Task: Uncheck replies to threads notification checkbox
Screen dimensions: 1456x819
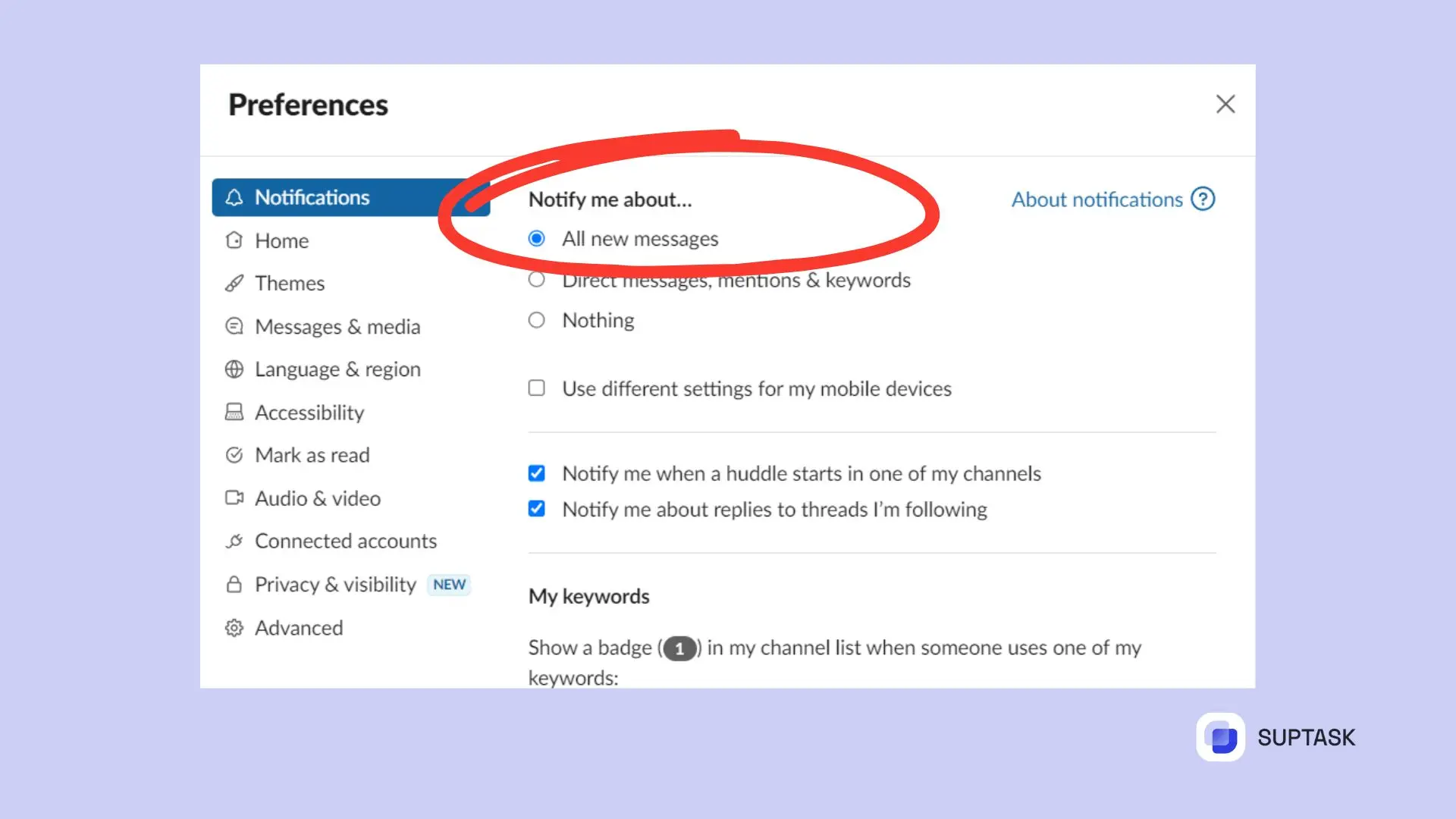Action: click(x=536, y=509)
